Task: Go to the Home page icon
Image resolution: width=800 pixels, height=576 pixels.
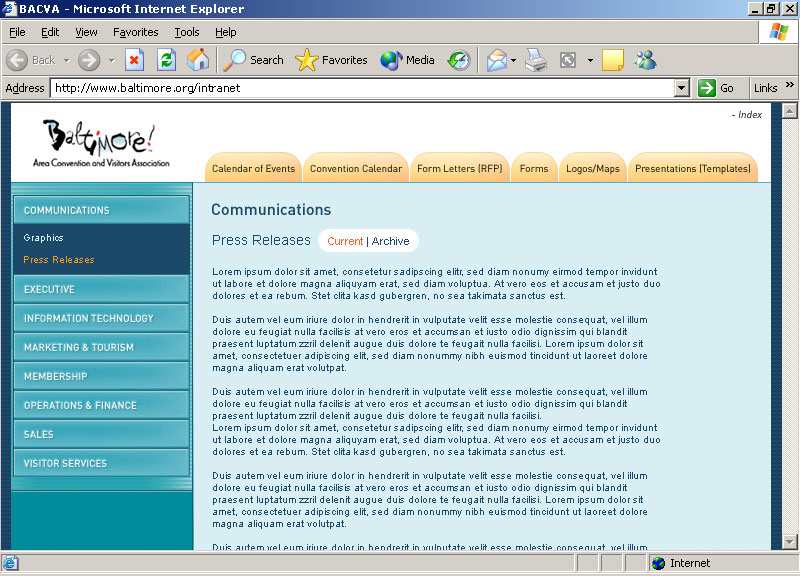Action: (x=198, y=60)
